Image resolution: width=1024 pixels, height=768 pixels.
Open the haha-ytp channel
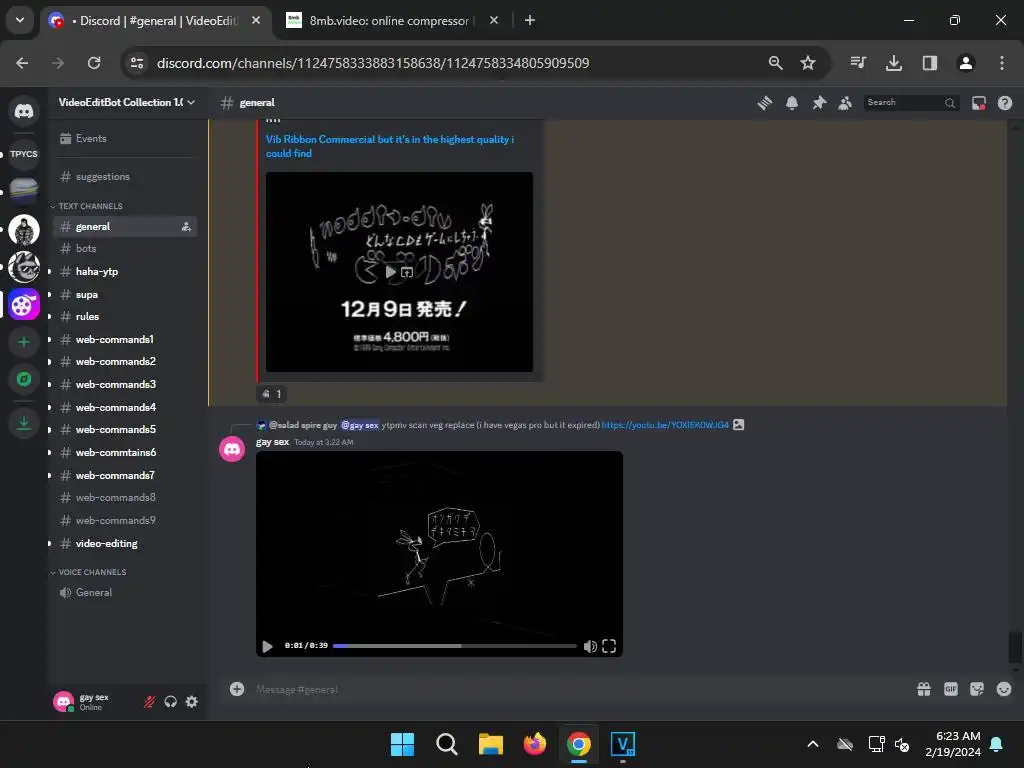pos(125,272)
